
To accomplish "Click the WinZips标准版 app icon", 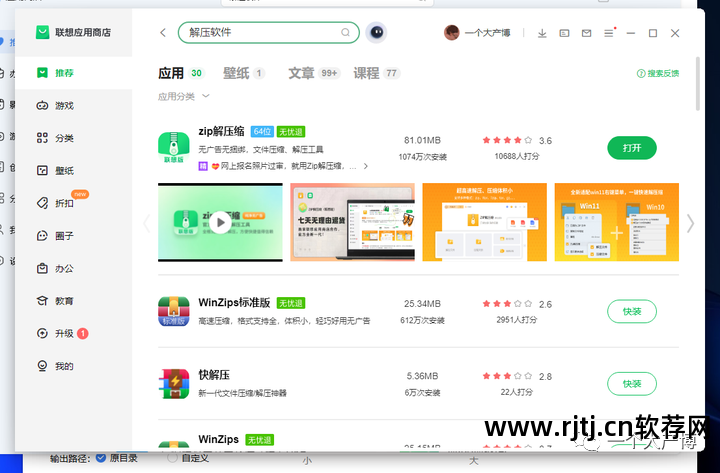I will pyautogui.click(x=174, y=311).
